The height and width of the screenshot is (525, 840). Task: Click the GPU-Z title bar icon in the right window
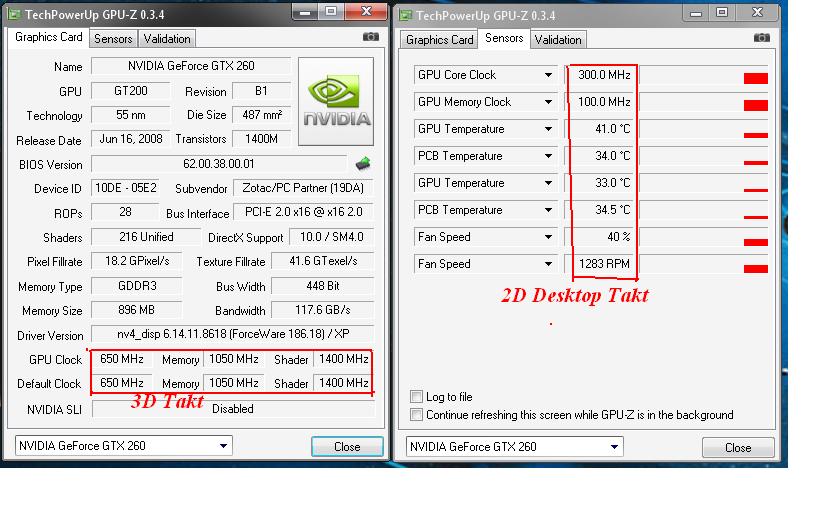pos(406,16)
